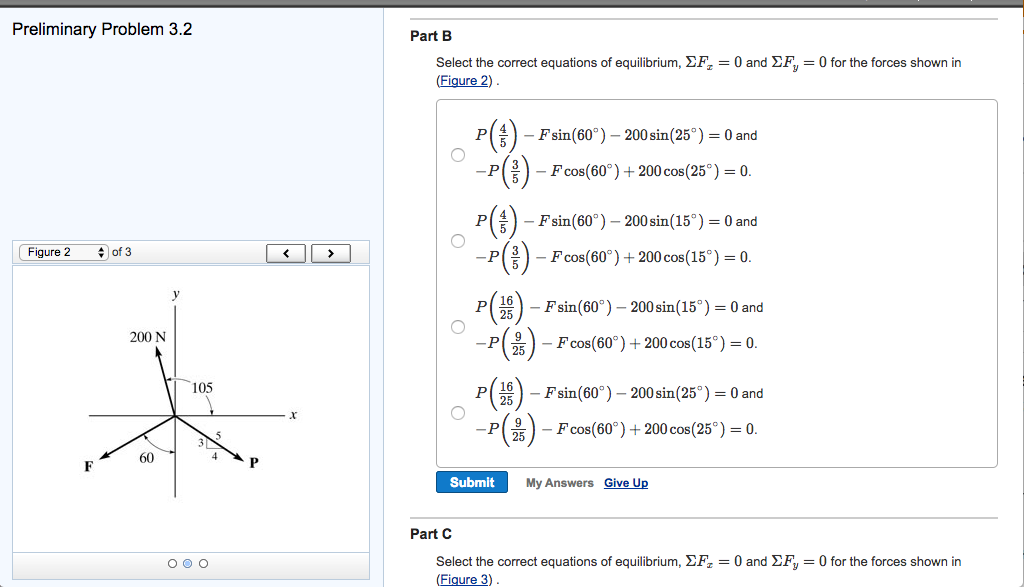
Task: Select the fourth equilibrium equation choice
Action: [x=458, y=412]
